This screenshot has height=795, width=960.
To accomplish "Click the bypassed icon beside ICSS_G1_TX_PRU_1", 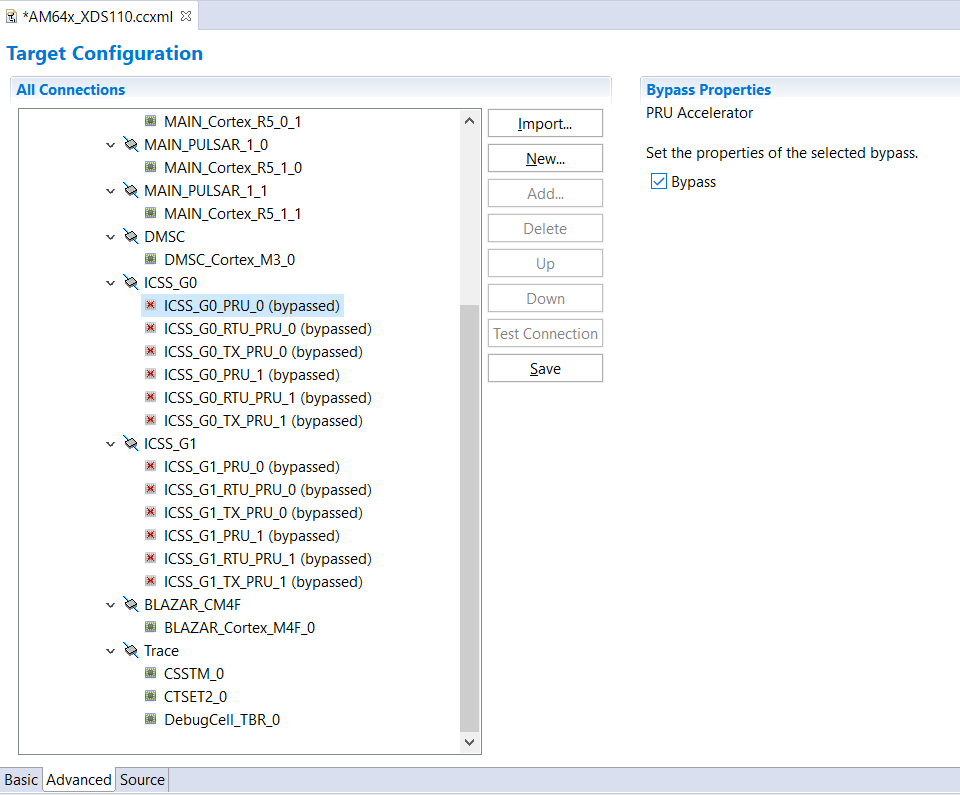I will 151,582.
